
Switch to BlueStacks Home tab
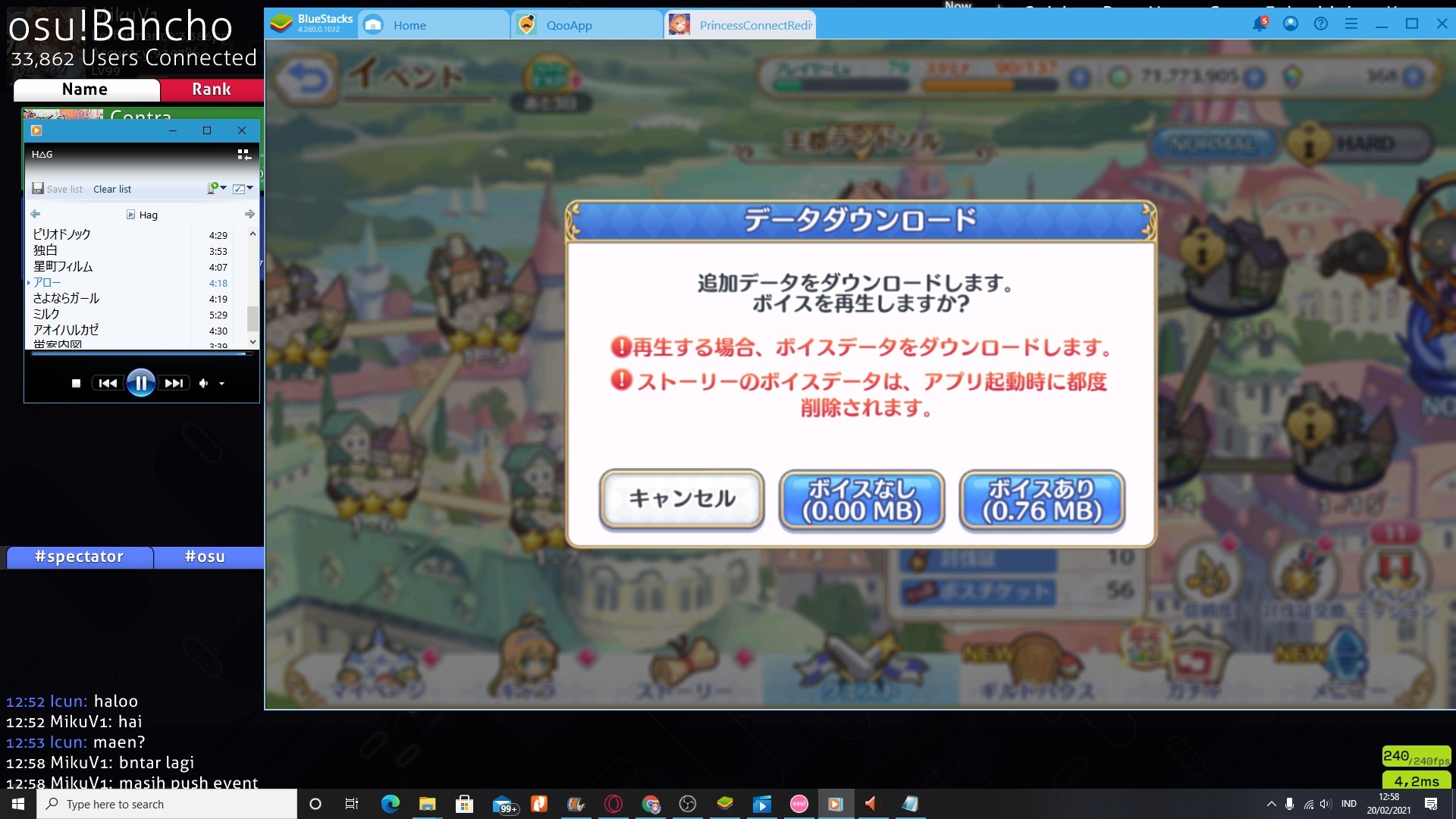tap(434, 25)
